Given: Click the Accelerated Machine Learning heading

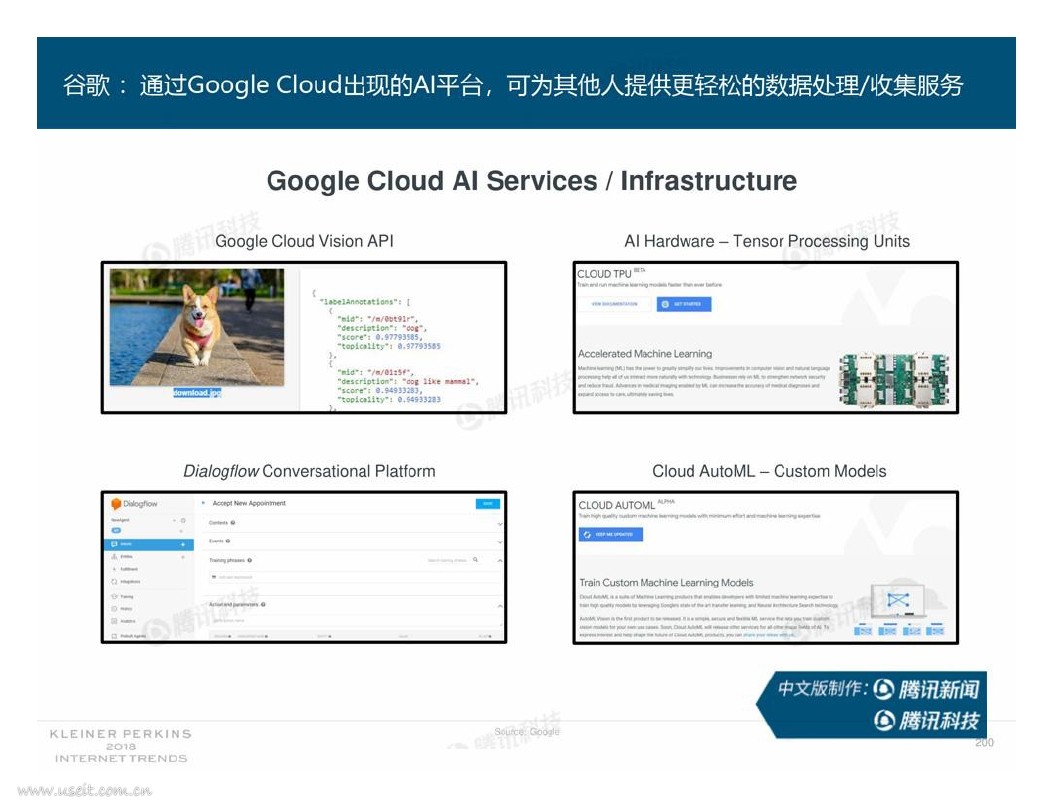Looking at the screenshot, I should 645,354.
